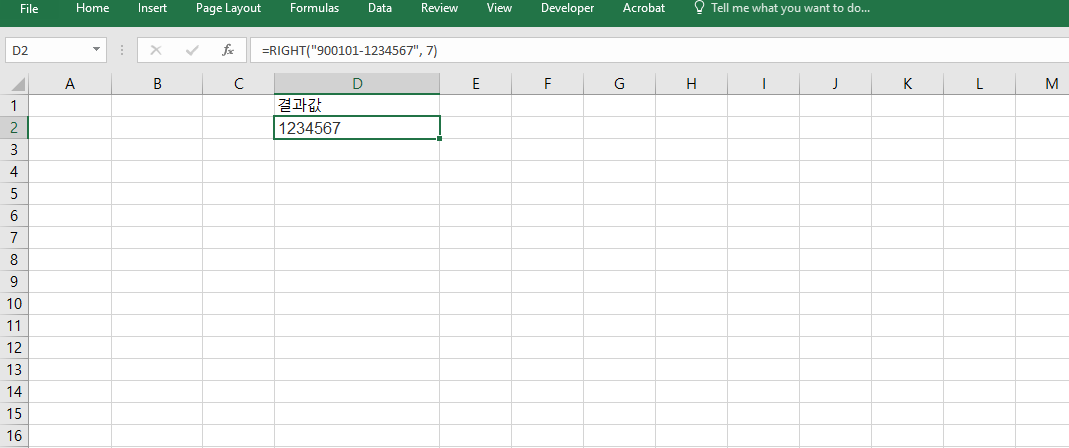Select row 1 header

(14, 106)
